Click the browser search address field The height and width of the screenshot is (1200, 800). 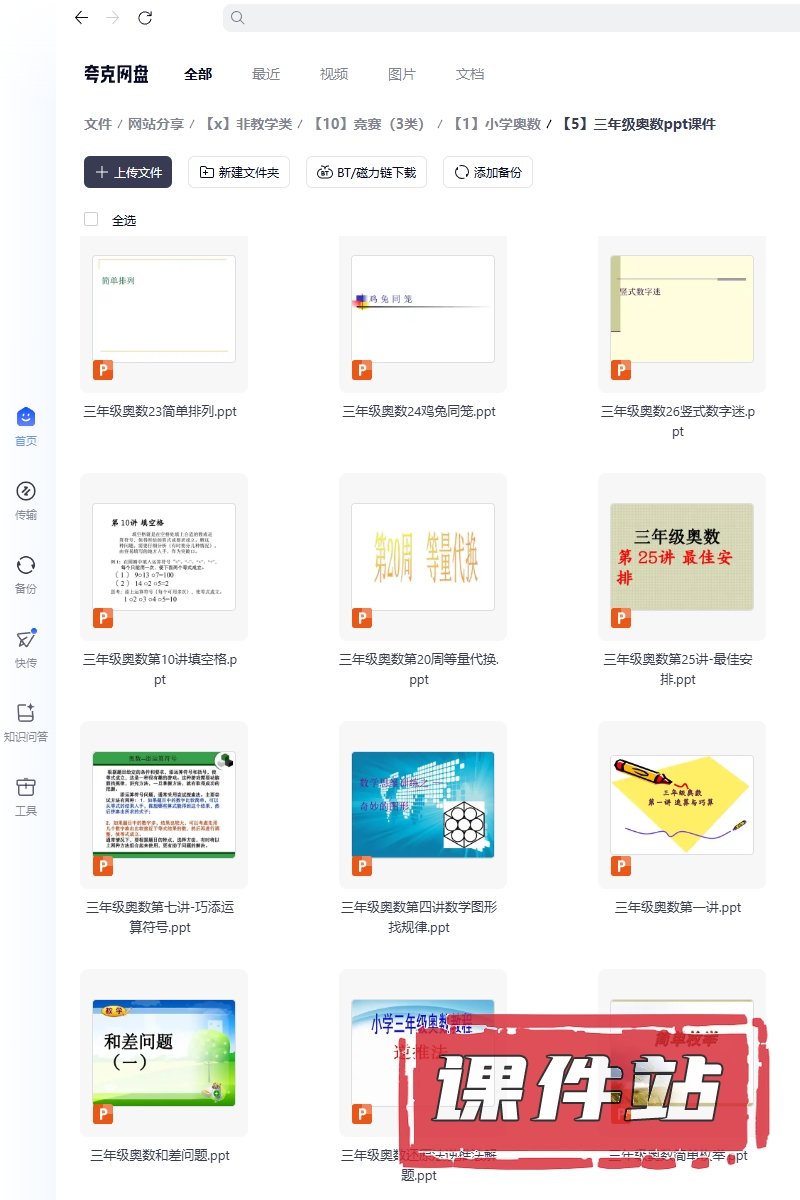[x=510, y=18]
